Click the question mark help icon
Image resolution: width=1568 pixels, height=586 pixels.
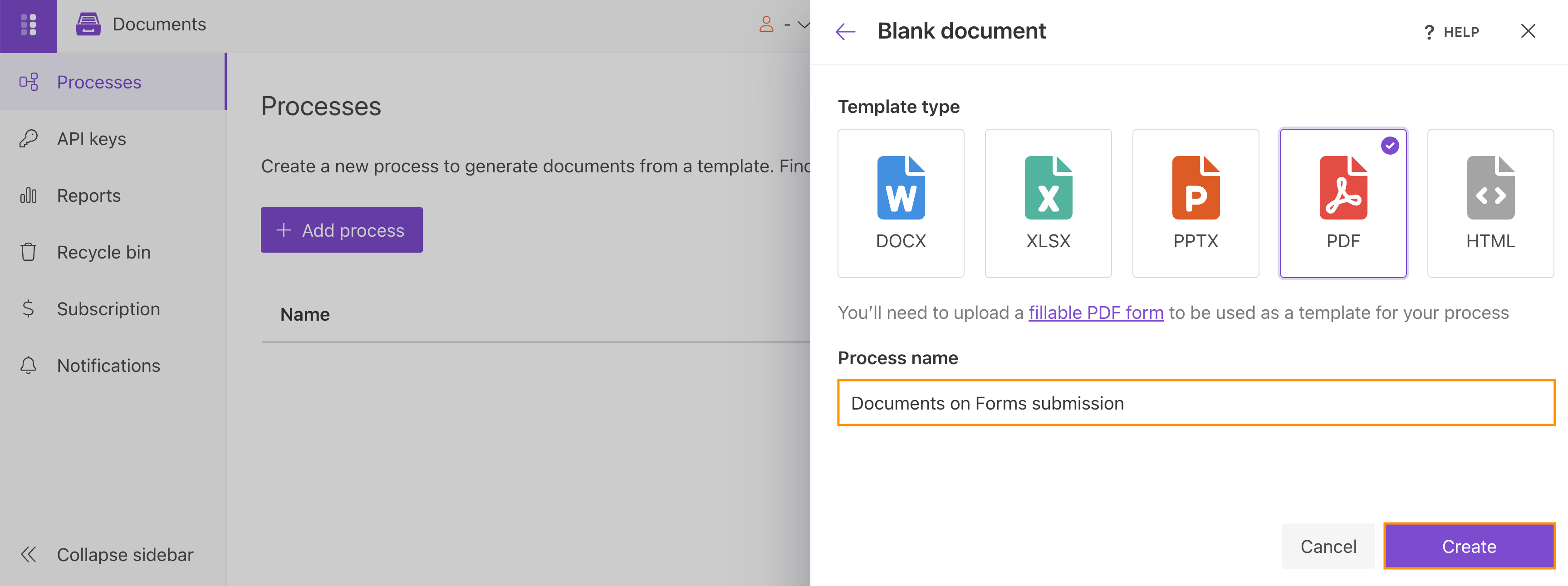pyautogui.click(x=1429, y=32)
